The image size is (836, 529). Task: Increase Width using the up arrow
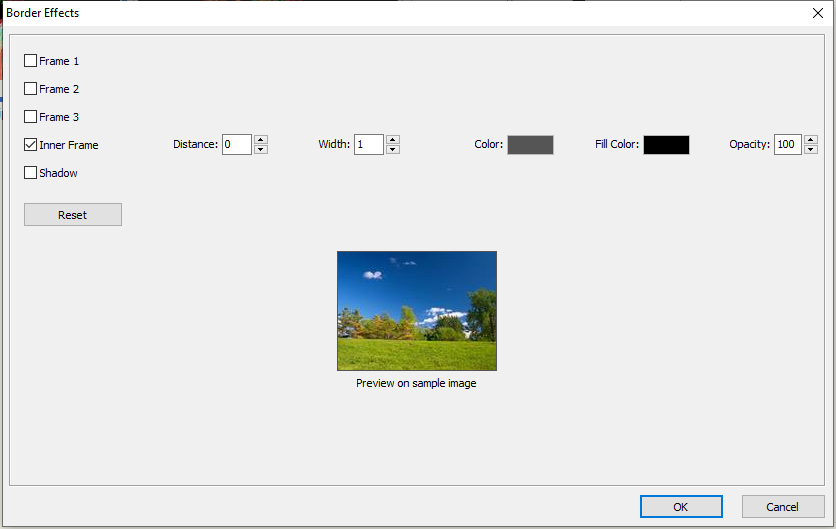click(x=393, y=140)
